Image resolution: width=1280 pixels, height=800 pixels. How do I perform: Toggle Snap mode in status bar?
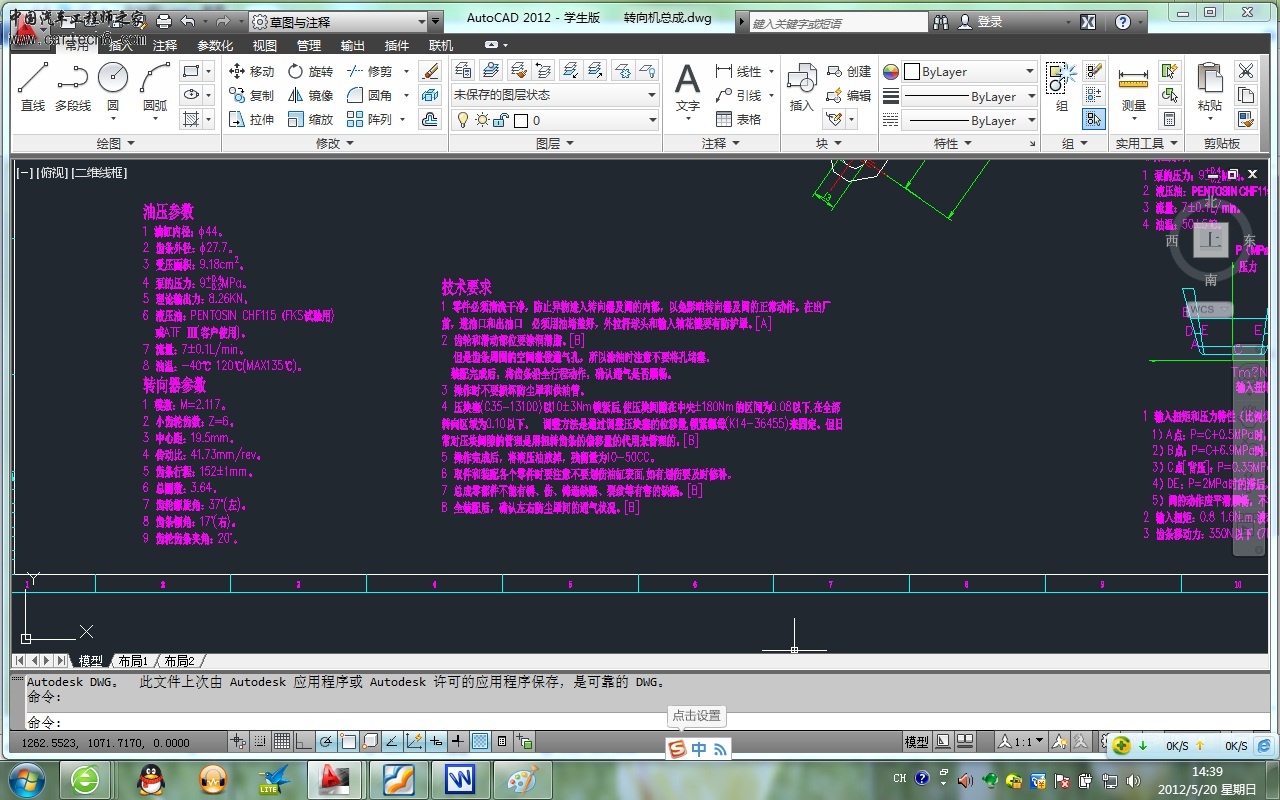click(x=260, y=741)
